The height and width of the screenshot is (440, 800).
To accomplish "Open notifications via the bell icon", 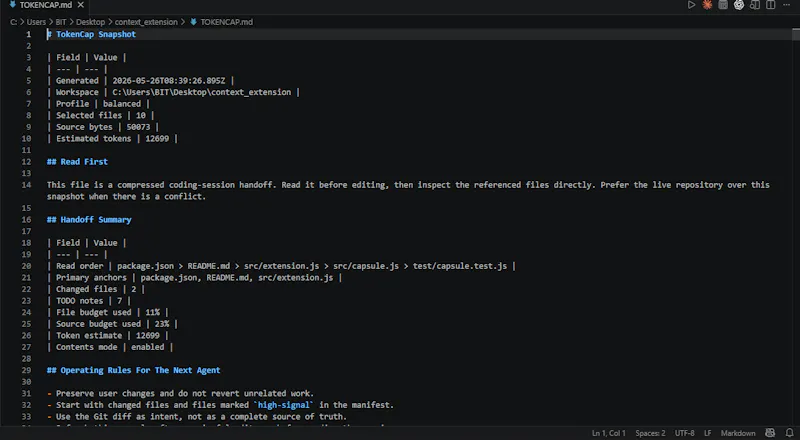I will (x=789, y=433).
